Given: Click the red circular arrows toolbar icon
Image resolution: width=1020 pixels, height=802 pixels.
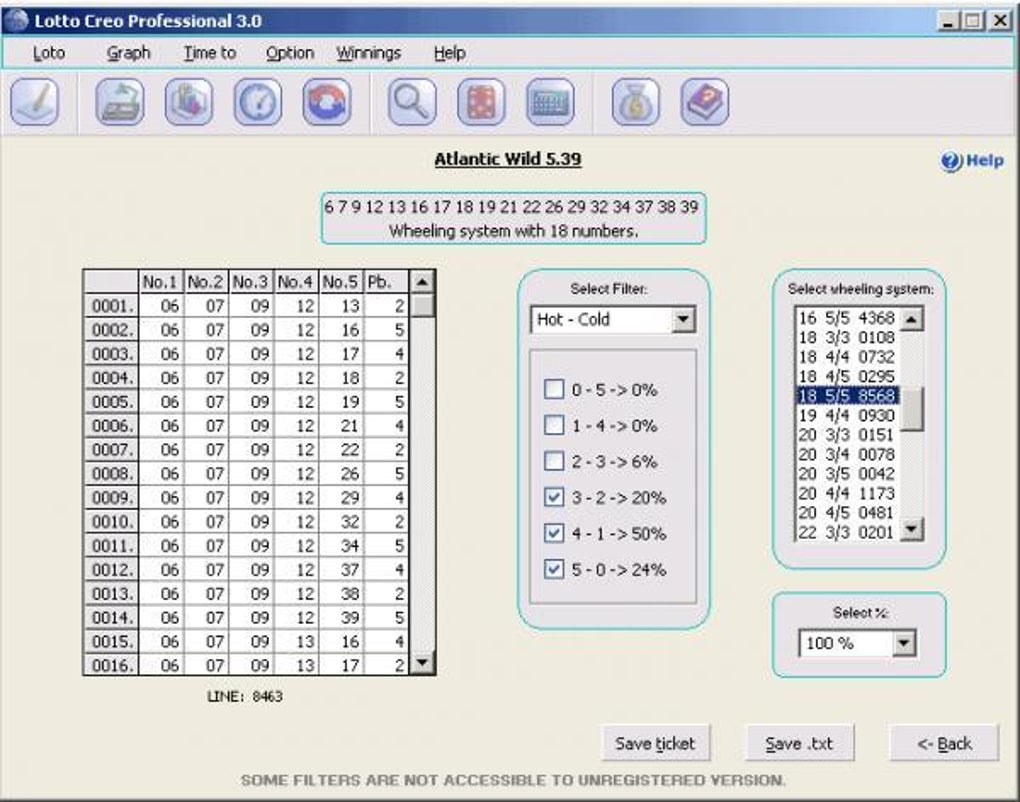Looking at the screenshot, I should pyautogui.click(x=327, y=102).
